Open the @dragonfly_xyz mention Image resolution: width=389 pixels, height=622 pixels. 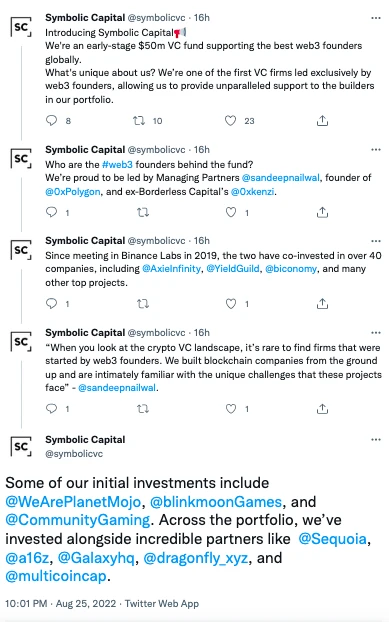click(196, 558)
